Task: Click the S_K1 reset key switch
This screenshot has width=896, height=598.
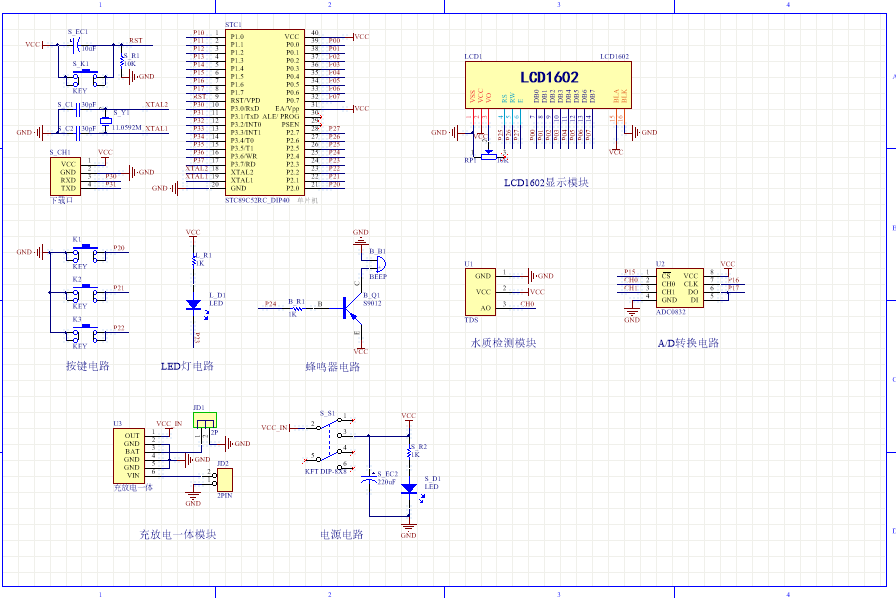Action: pos(84,76)
